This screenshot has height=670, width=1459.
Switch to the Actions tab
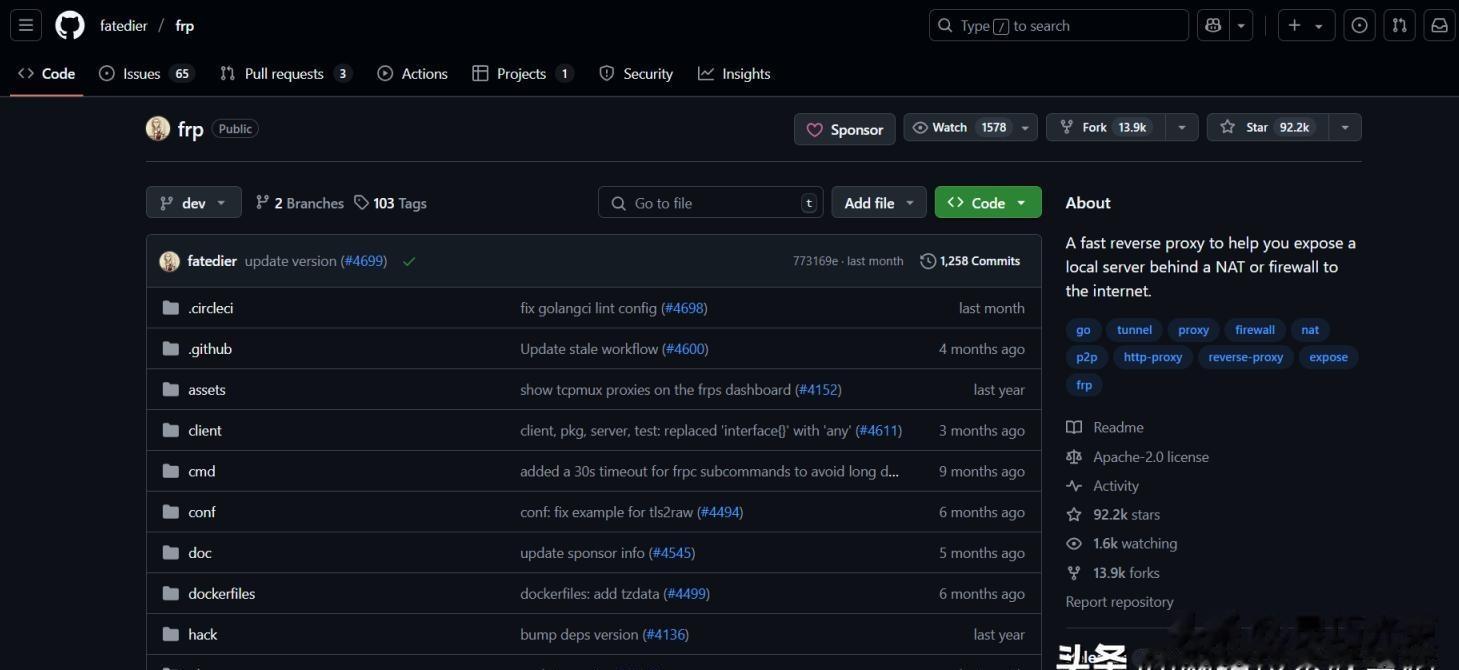click(x=412, y=74)
